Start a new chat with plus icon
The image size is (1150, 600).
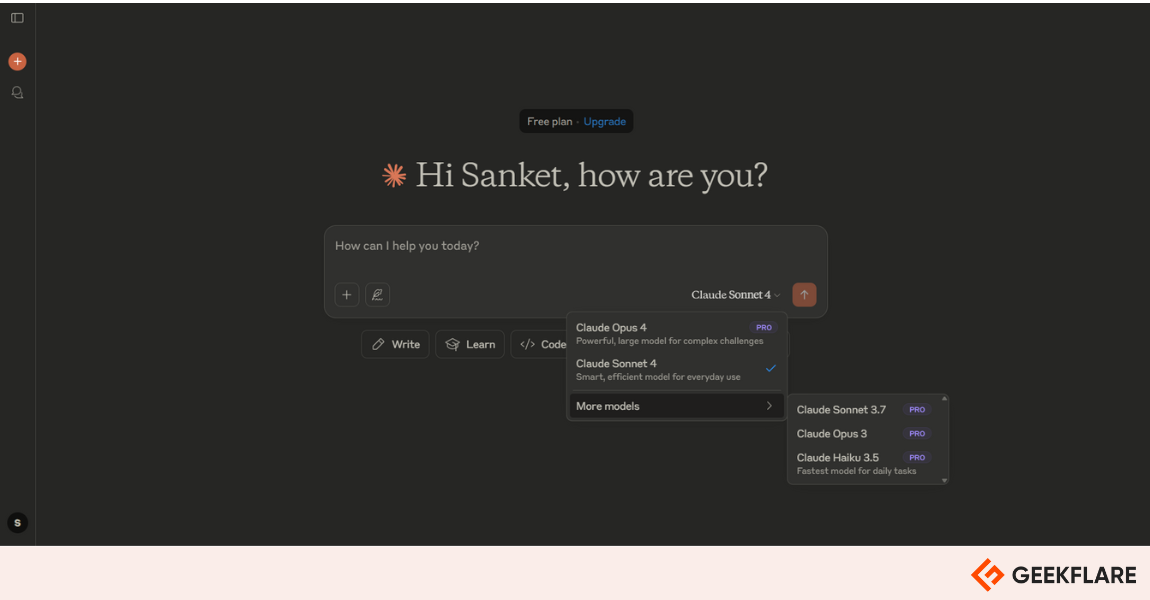tap(18, 62)
